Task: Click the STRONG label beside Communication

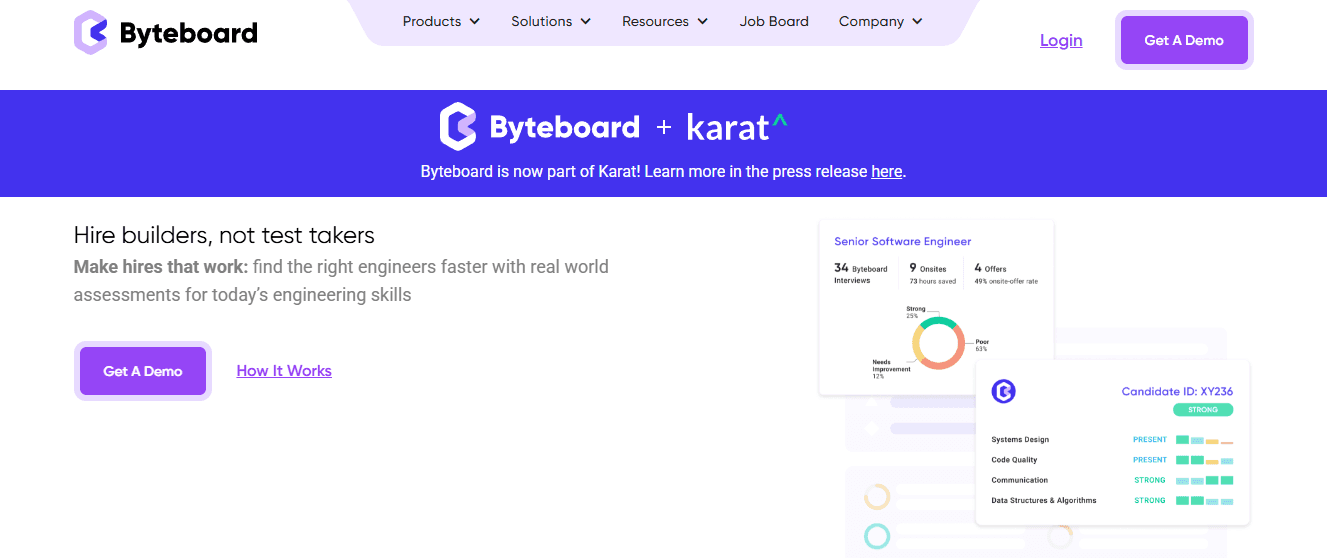Action: pyautogui.click(x=1150, y=480)
